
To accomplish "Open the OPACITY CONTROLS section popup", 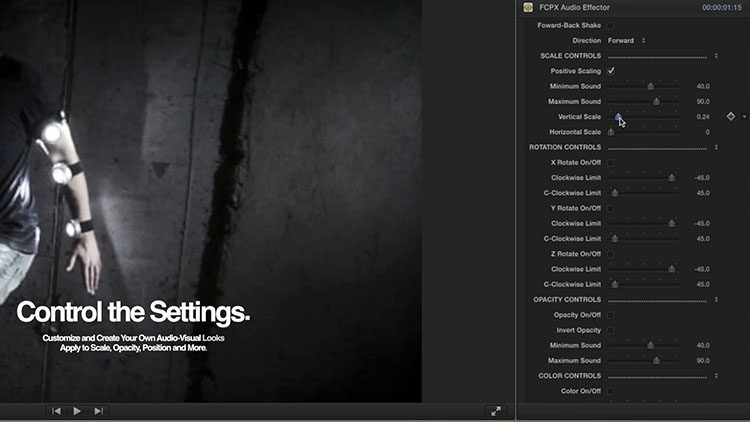I will click(x=716, y=300).
